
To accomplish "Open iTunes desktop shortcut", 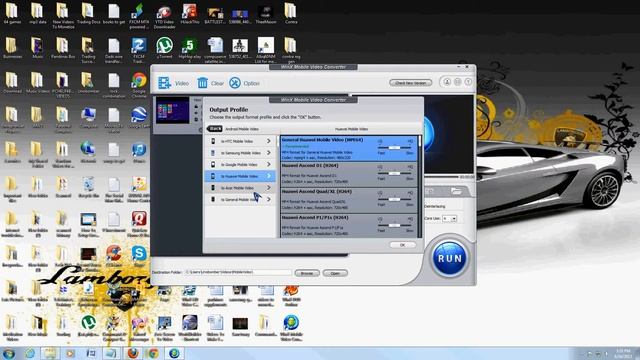I will click(x=139, y=153).
